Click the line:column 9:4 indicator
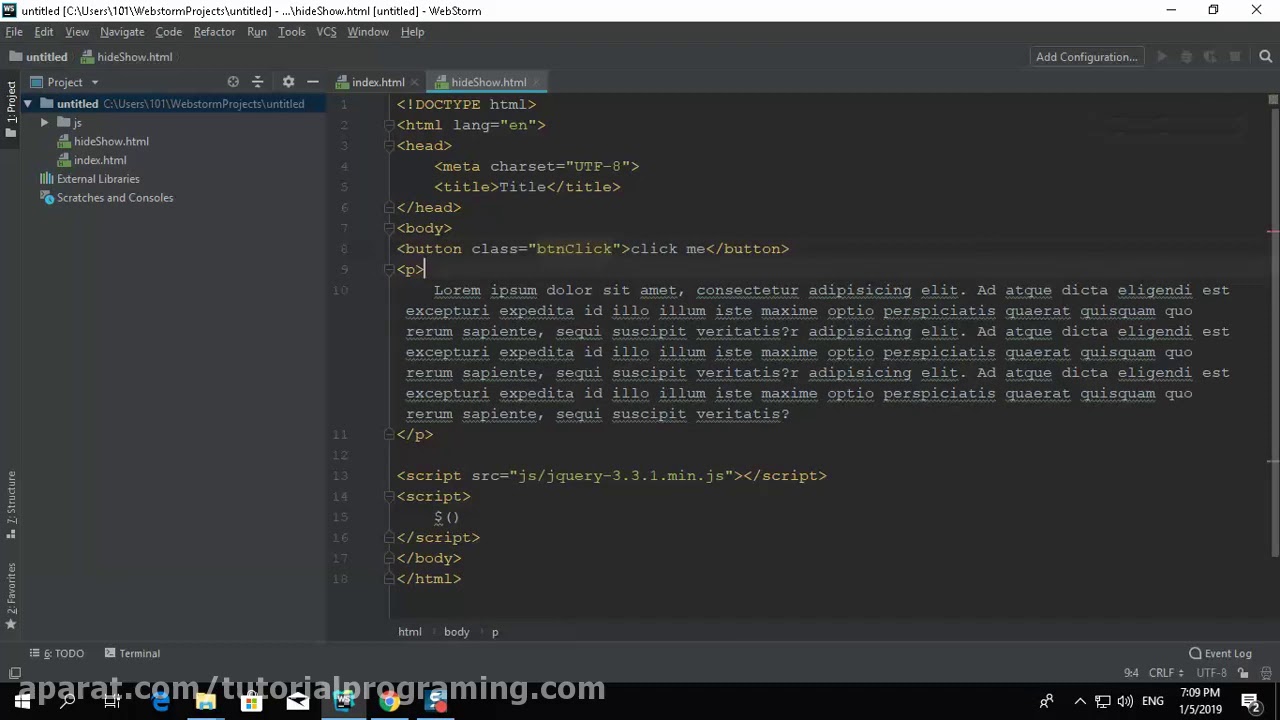This screenshot has width=1280, height=720. click(x=1131, y=673)
